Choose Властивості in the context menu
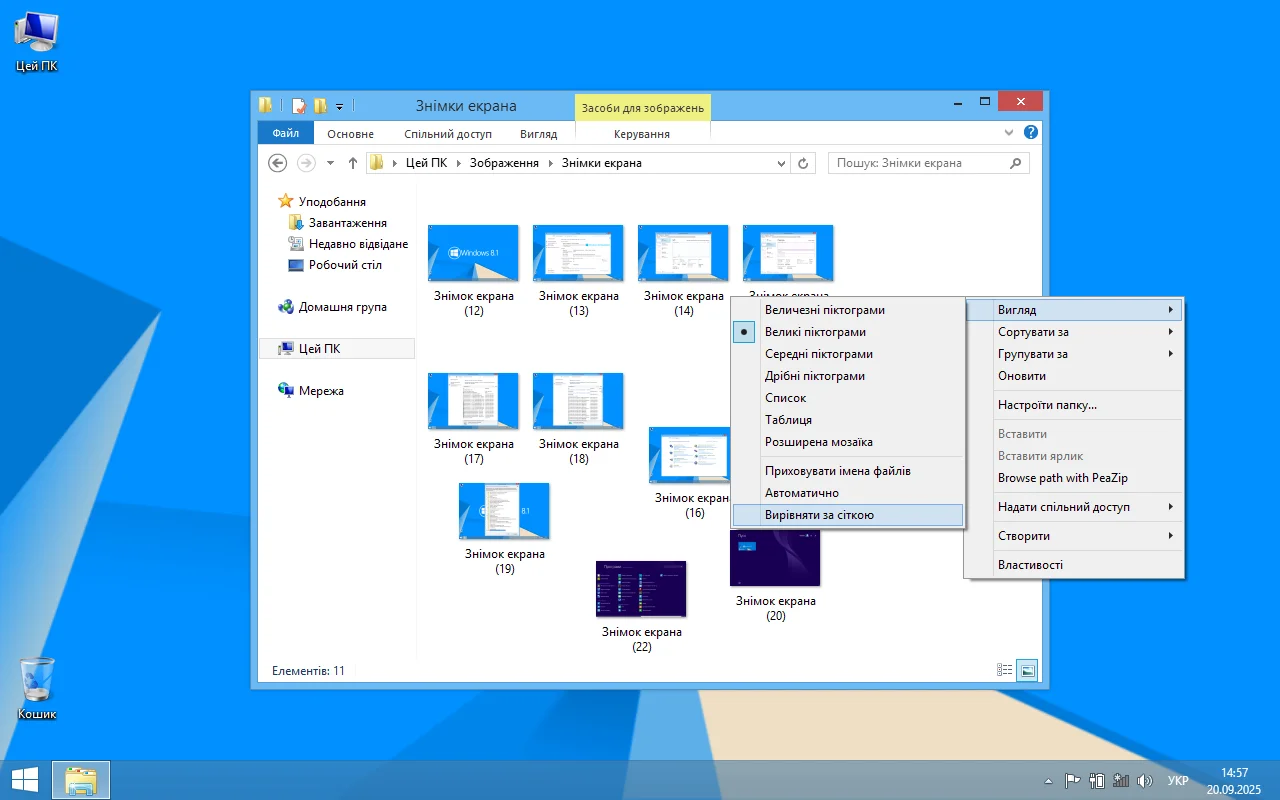The height and width of the screenshot is (800, 1280). tap(1030, 565)
